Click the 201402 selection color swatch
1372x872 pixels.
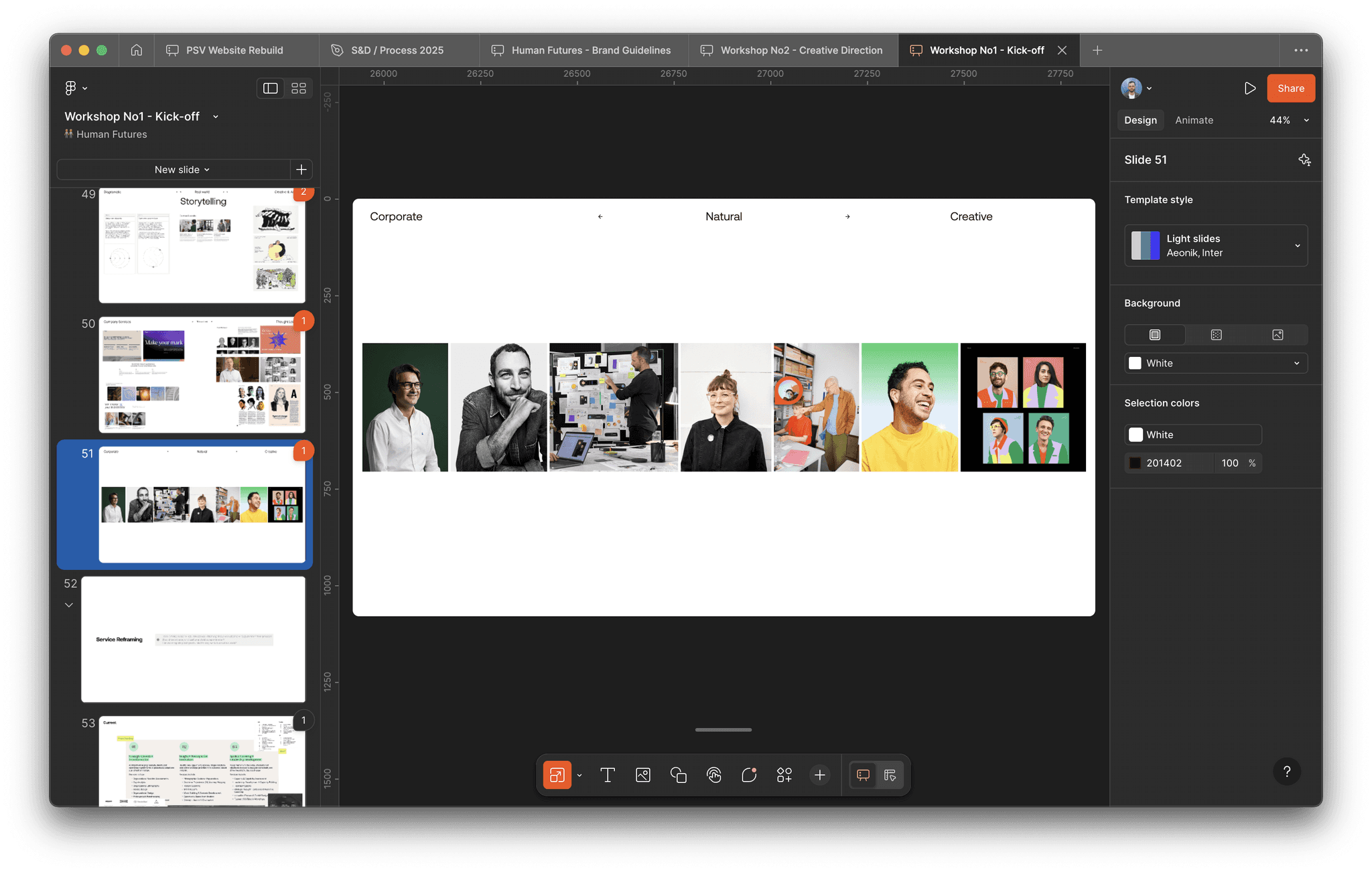[1136, 463]
